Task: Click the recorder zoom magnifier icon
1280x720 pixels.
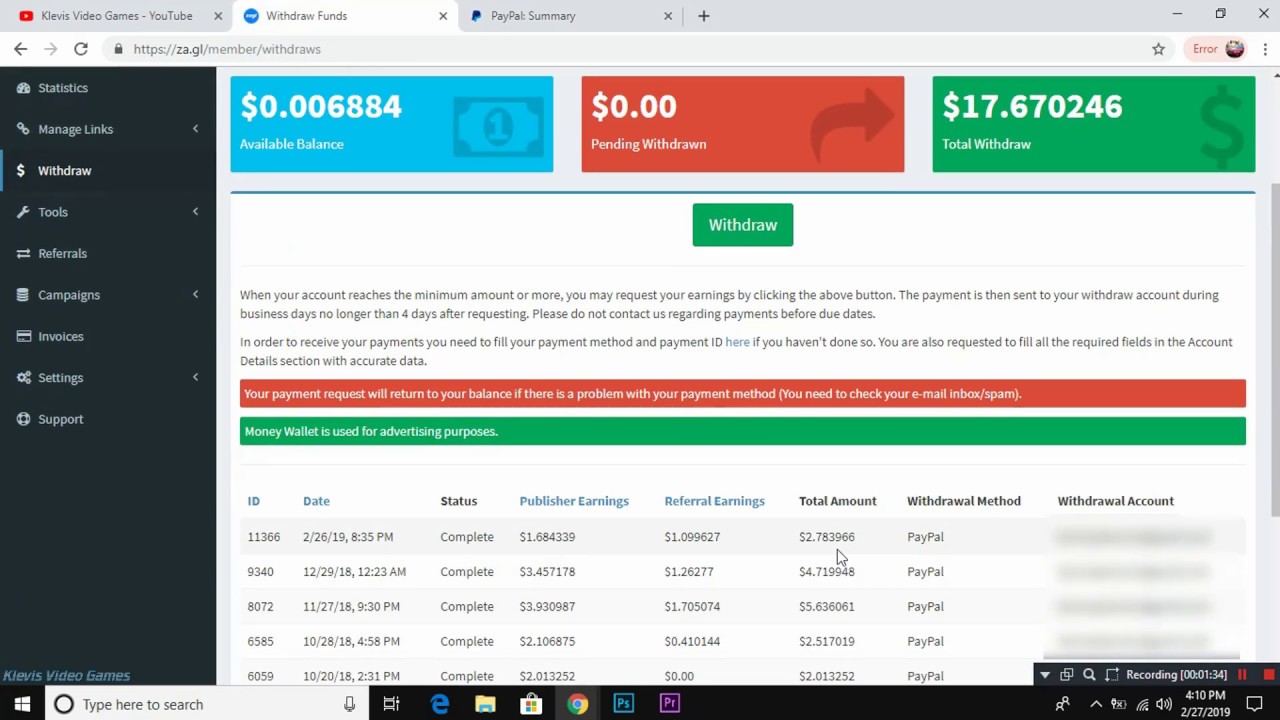Action: pos(1089,675)
